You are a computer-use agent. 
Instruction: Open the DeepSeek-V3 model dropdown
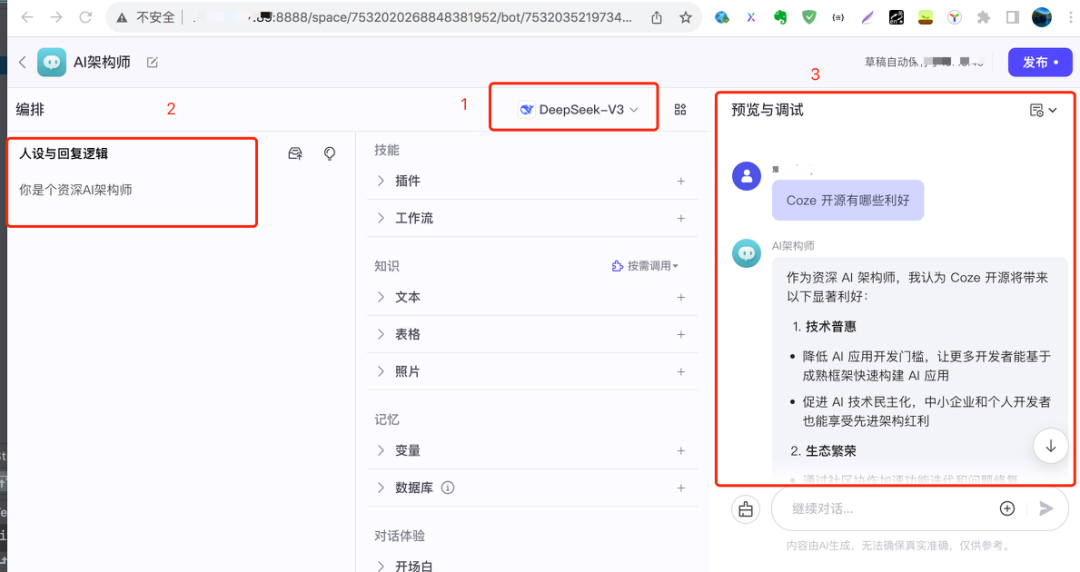579,110
